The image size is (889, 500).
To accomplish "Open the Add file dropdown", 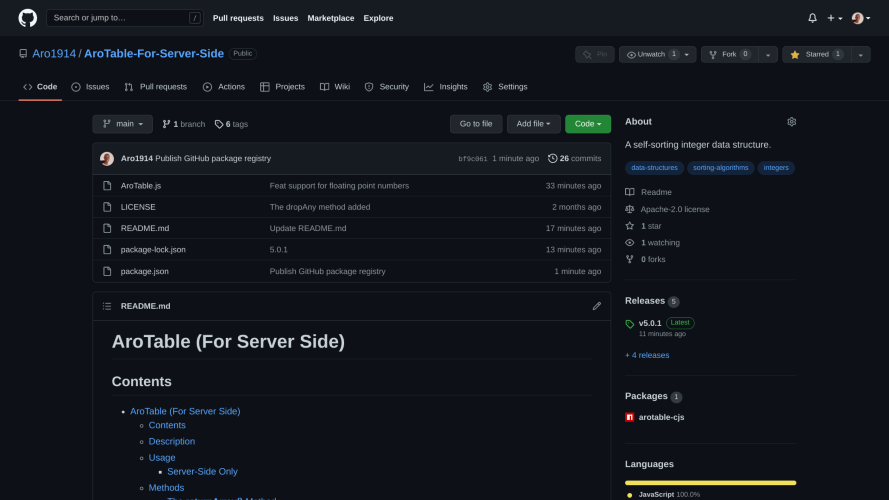I will 534,124.
